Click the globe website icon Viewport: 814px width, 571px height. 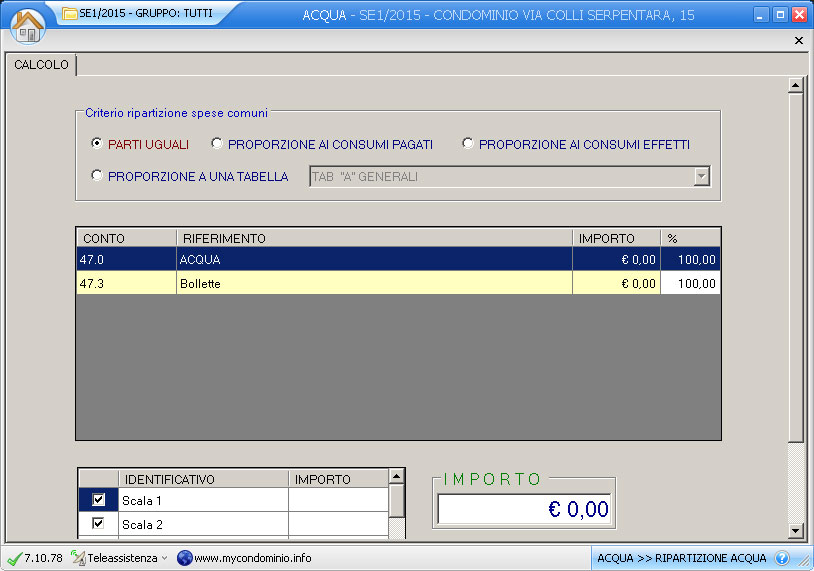184,558
